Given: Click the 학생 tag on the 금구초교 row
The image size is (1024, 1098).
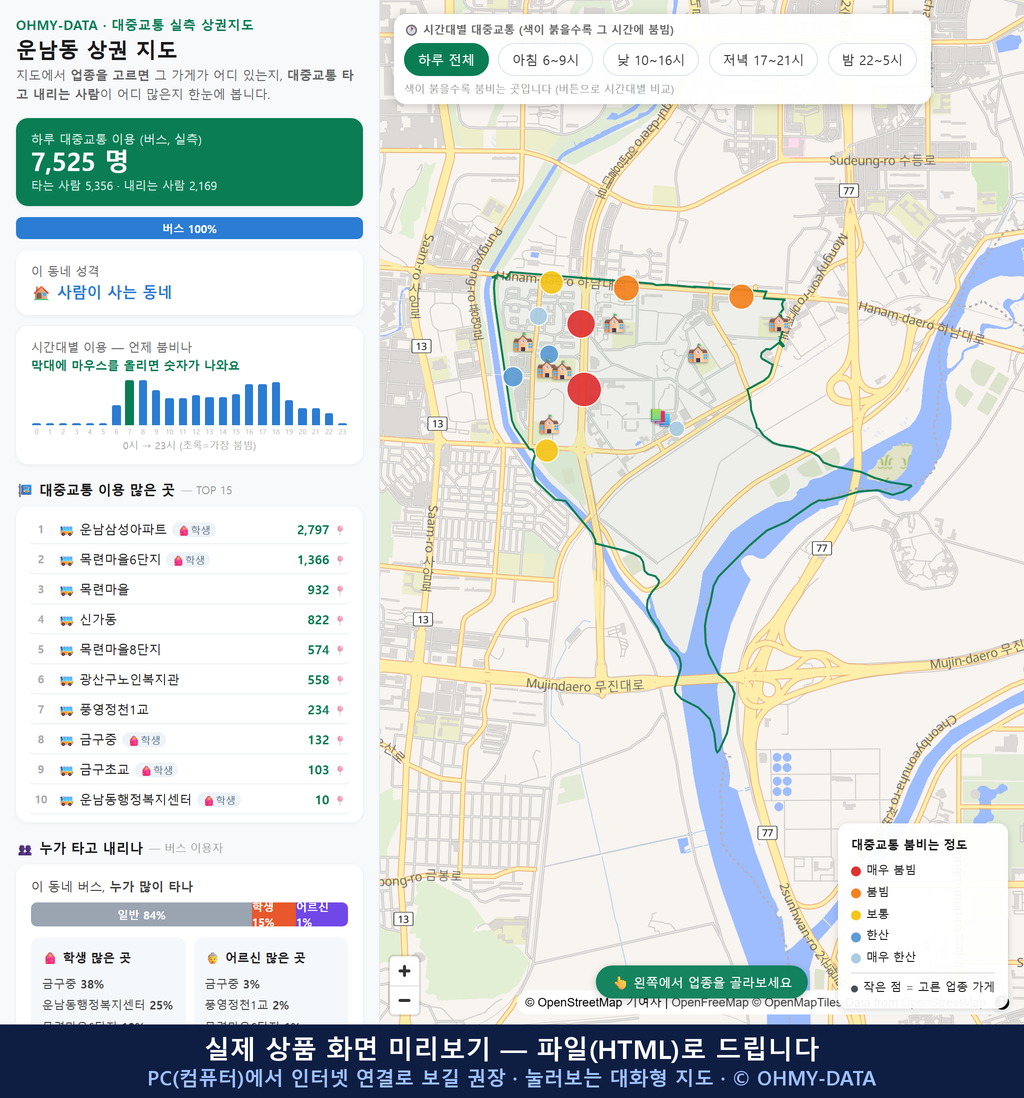Looking at the screenshot, I should (157, 770).
